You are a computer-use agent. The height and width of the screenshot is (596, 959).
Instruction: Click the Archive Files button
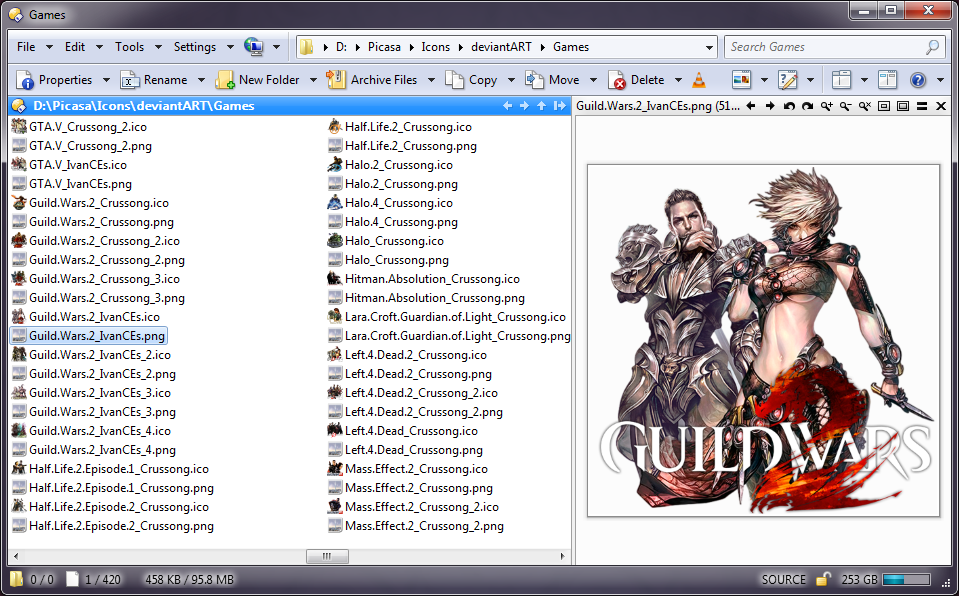coord(372,80)
